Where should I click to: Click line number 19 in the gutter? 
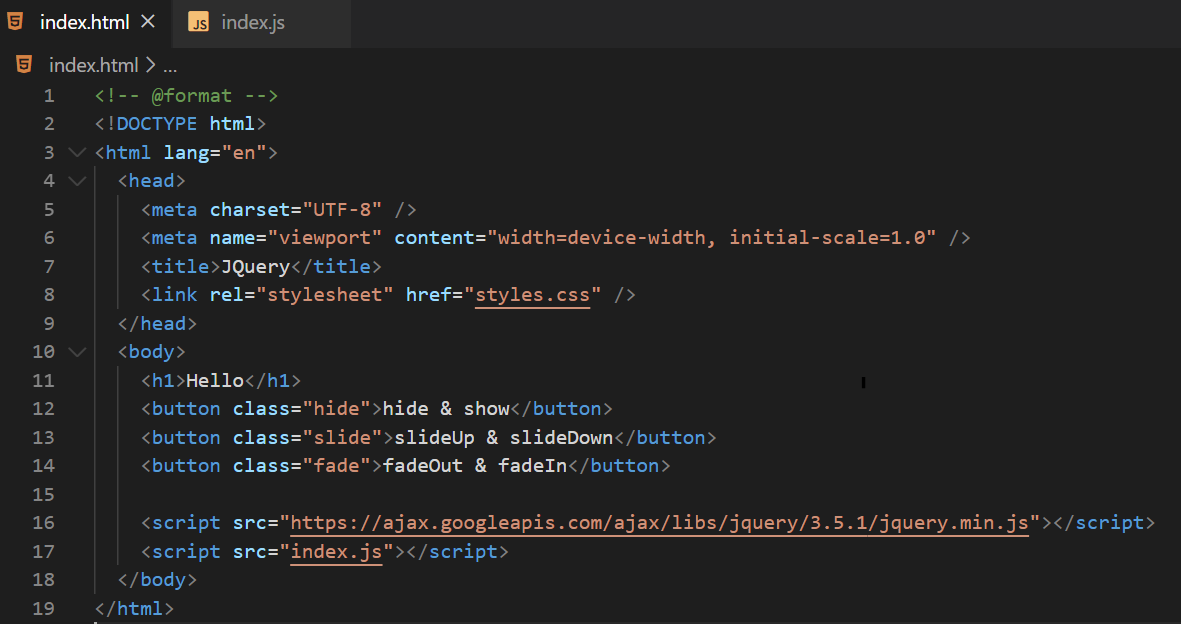tap(44, 608)
